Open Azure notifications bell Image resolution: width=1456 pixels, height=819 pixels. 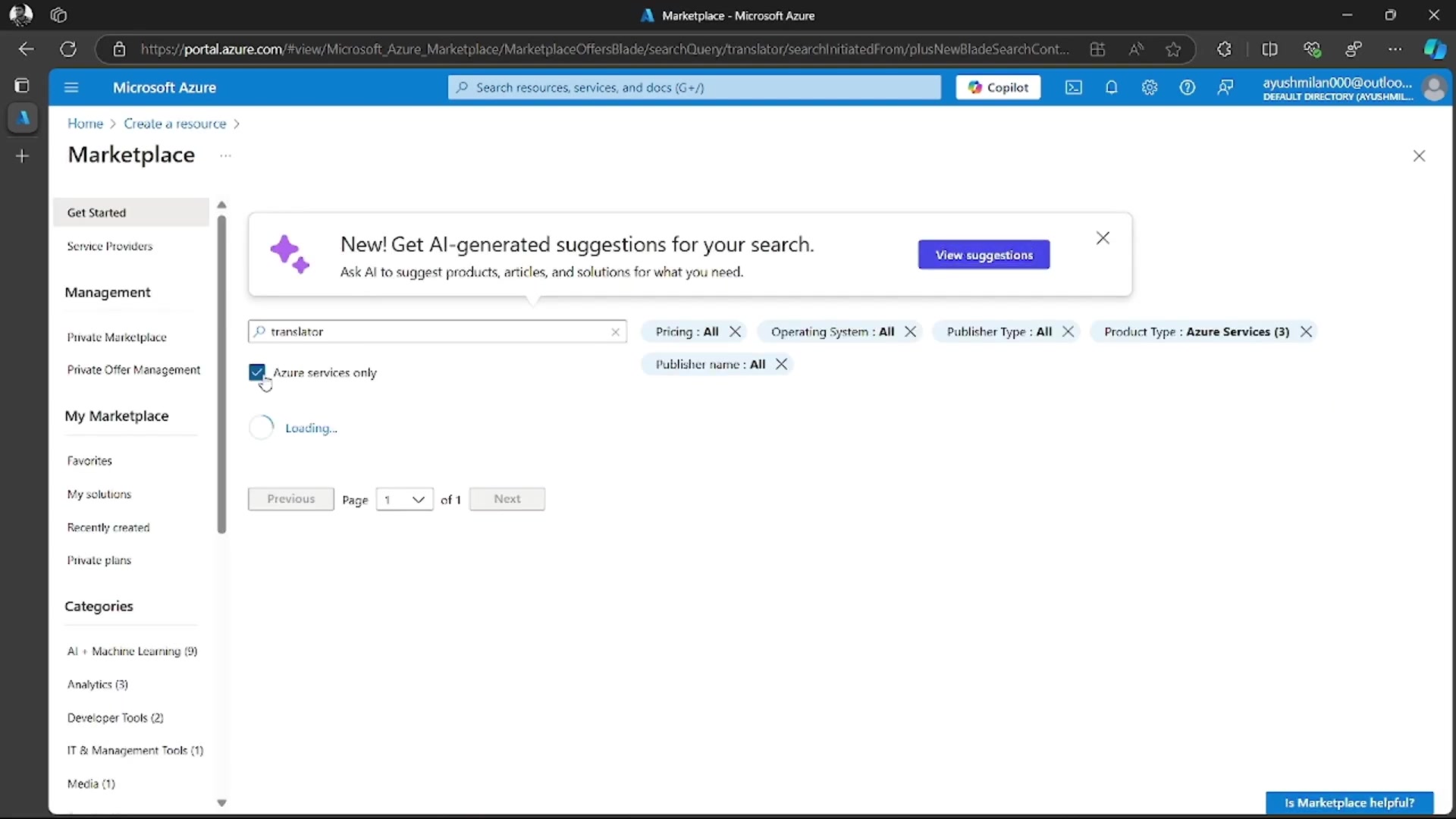point(1112,87)
